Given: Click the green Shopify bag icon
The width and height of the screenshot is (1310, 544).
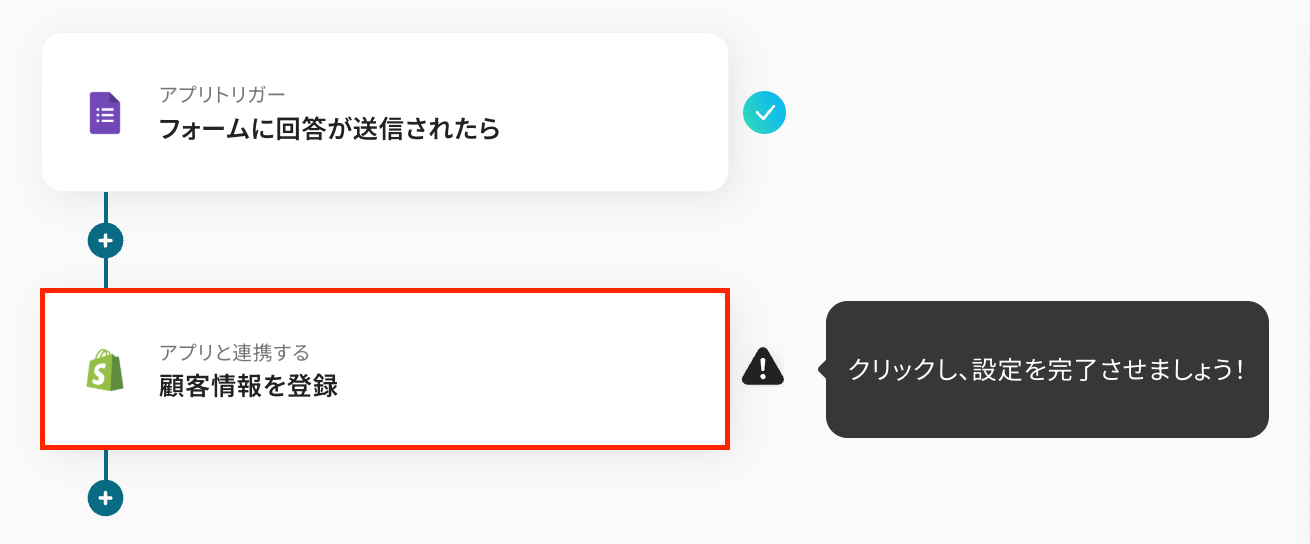Looking at the screenshot, I should (105, 370).
